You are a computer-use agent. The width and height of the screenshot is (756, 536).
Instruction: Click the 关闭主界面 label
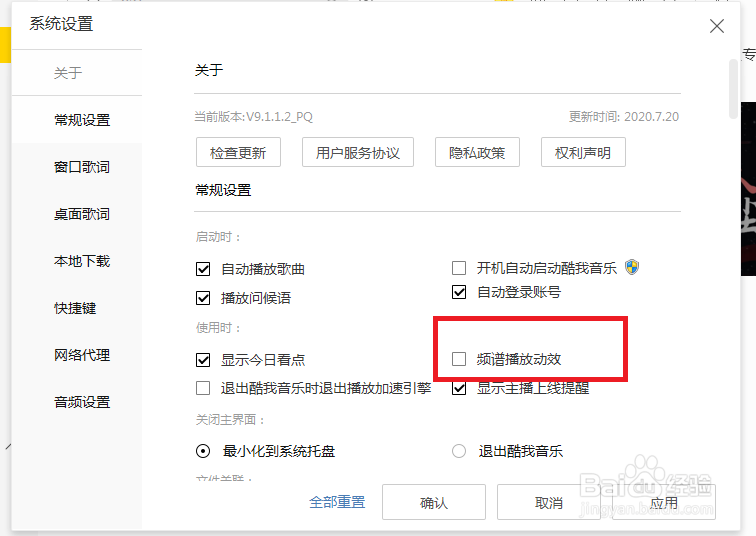point(230,419)
